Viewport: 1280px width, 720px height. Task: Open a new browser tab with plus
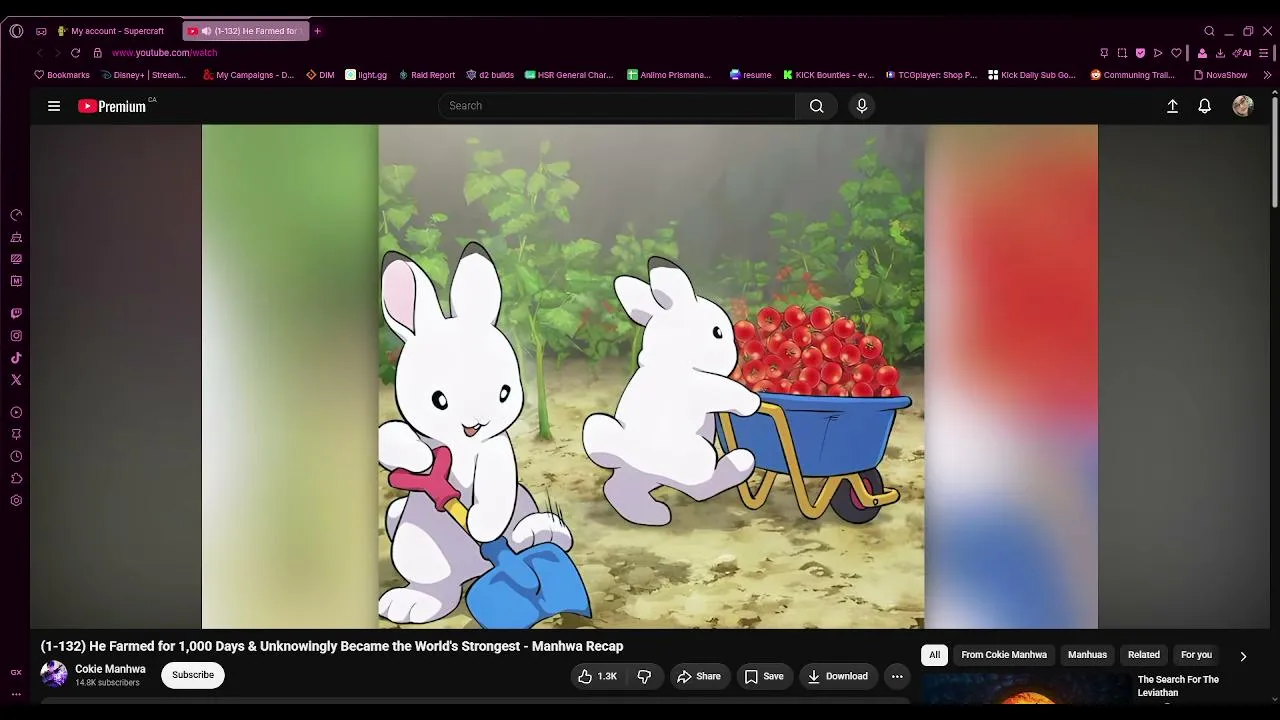pos(318,31)
